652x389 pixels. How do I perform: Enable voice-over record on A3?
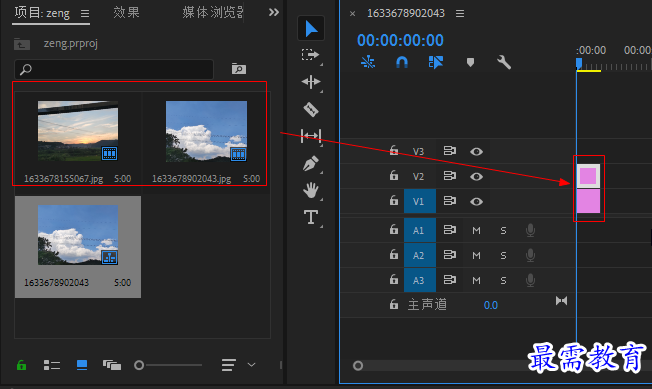[530, 280]
